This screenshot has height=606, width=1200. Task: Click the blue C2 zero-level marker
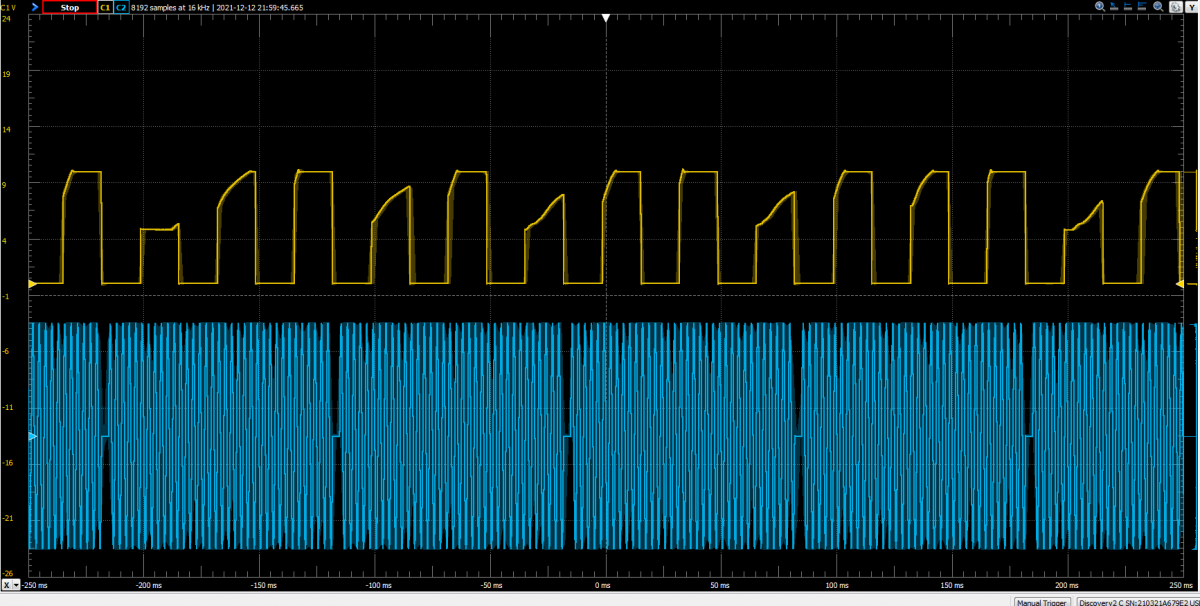coord(32,437)
